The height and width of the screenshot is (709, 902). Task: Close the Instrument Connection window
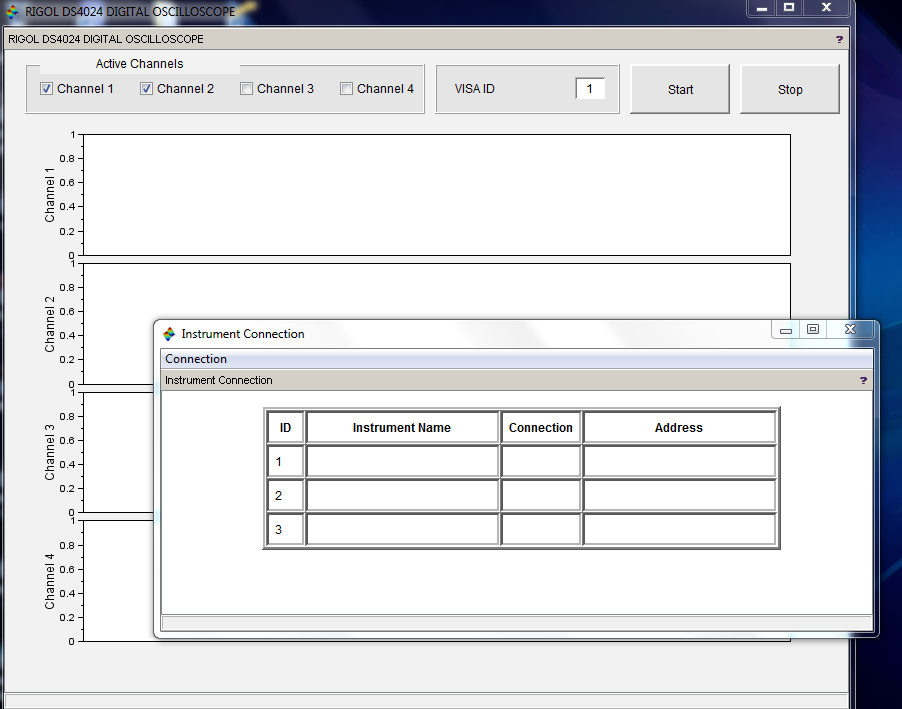click(x=850, y=330)
